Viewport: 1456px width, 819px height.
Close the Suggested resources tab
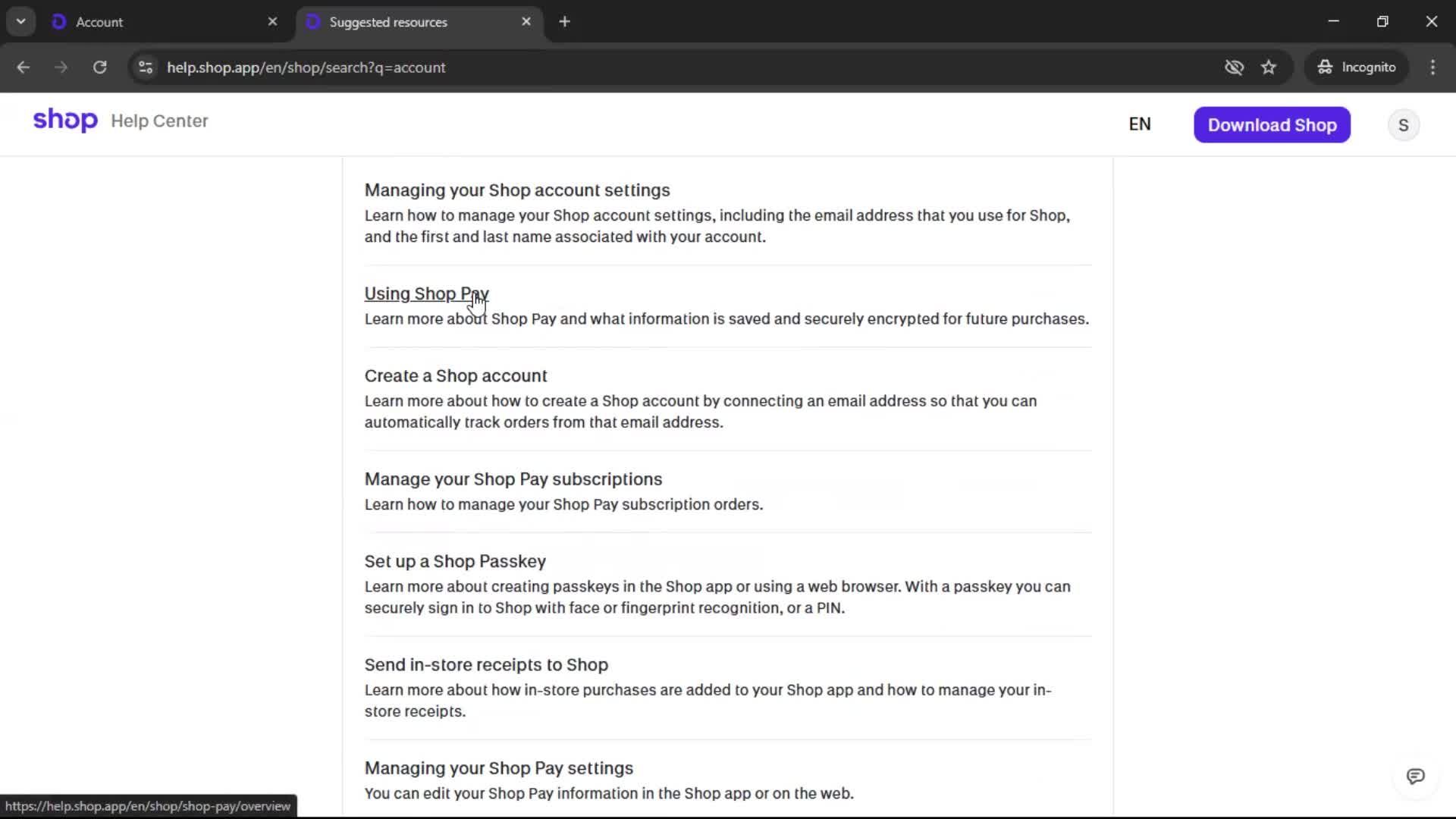526,22
